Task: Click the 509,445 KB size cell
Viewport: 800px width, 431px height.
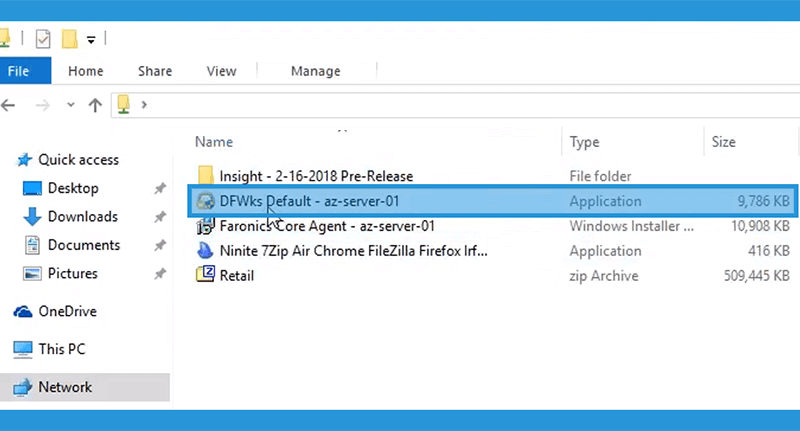Action: (x=757, y=275)
